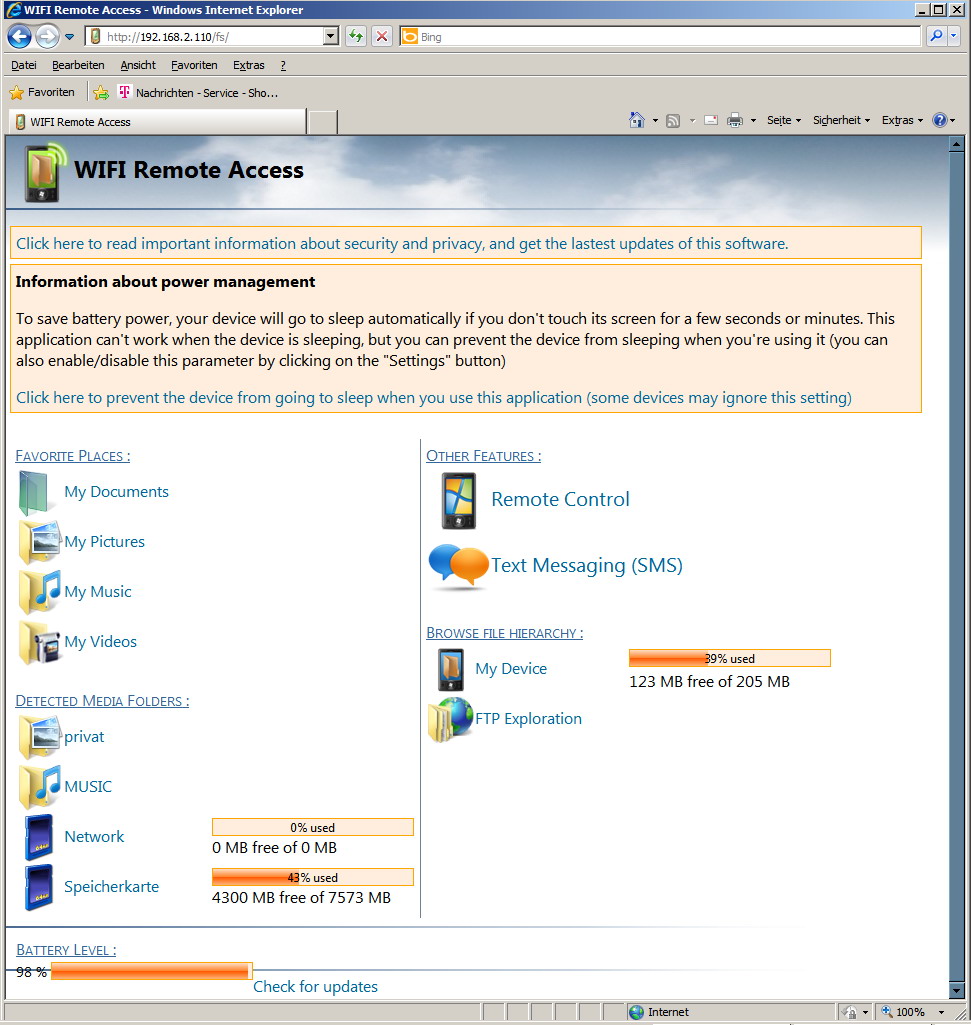
Task: Click the Network storage card icon
Action: [x=39, y=837]
